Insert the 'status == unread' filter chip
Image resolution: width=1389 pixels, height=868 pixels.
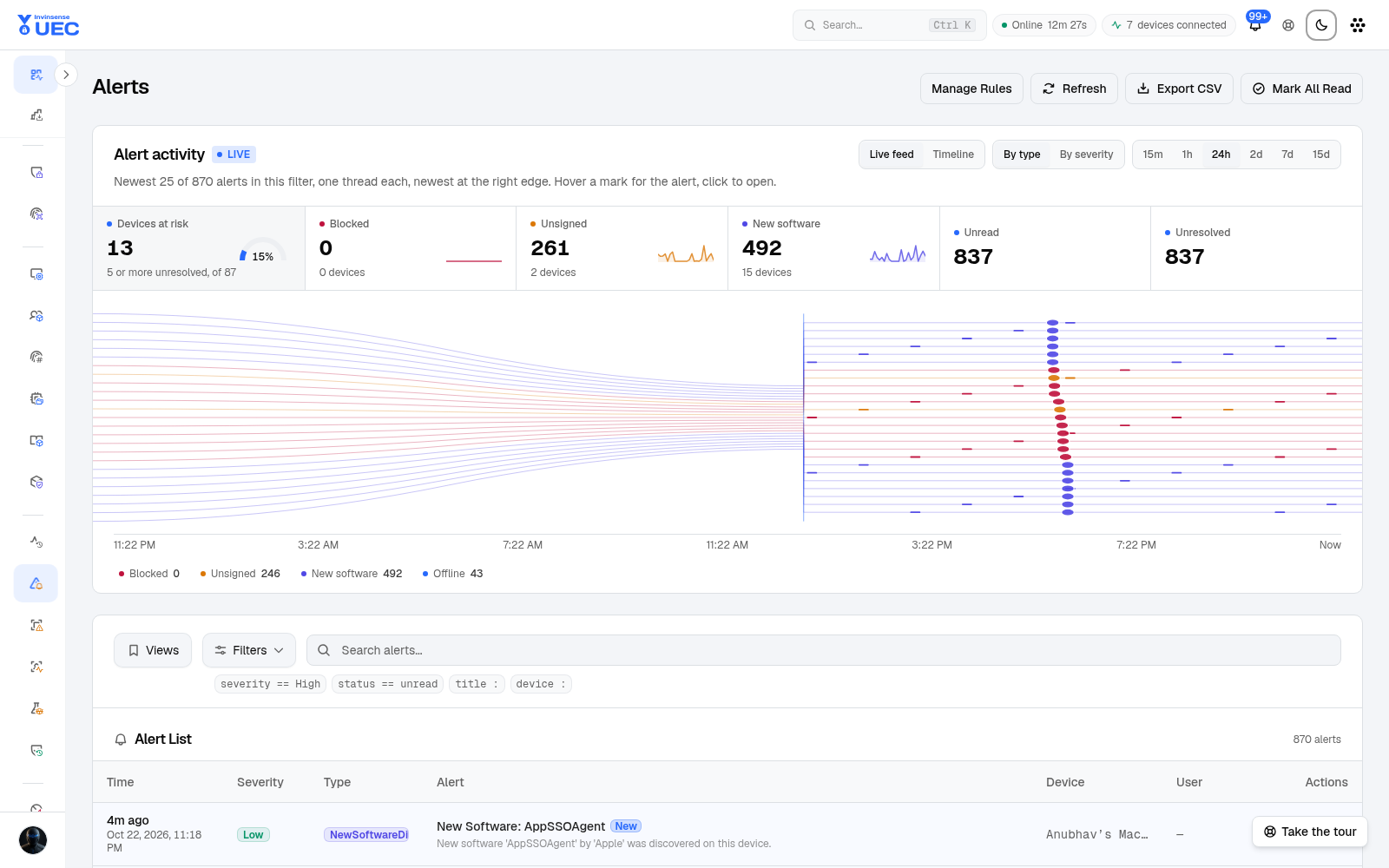pyautogui.click(x=387, y=684)
